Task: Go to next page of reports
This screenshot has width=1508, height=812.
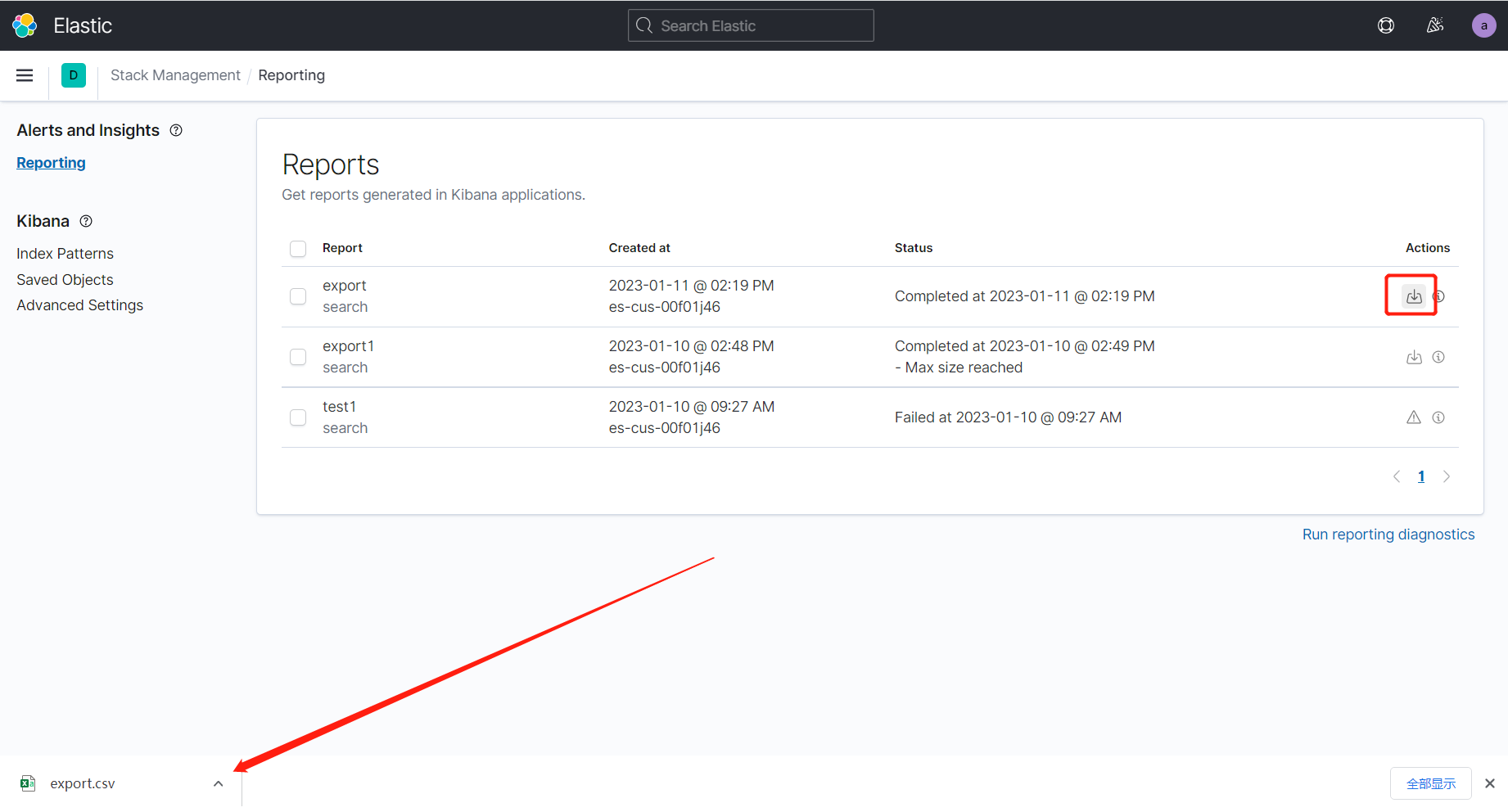Action: [1447, 476]
